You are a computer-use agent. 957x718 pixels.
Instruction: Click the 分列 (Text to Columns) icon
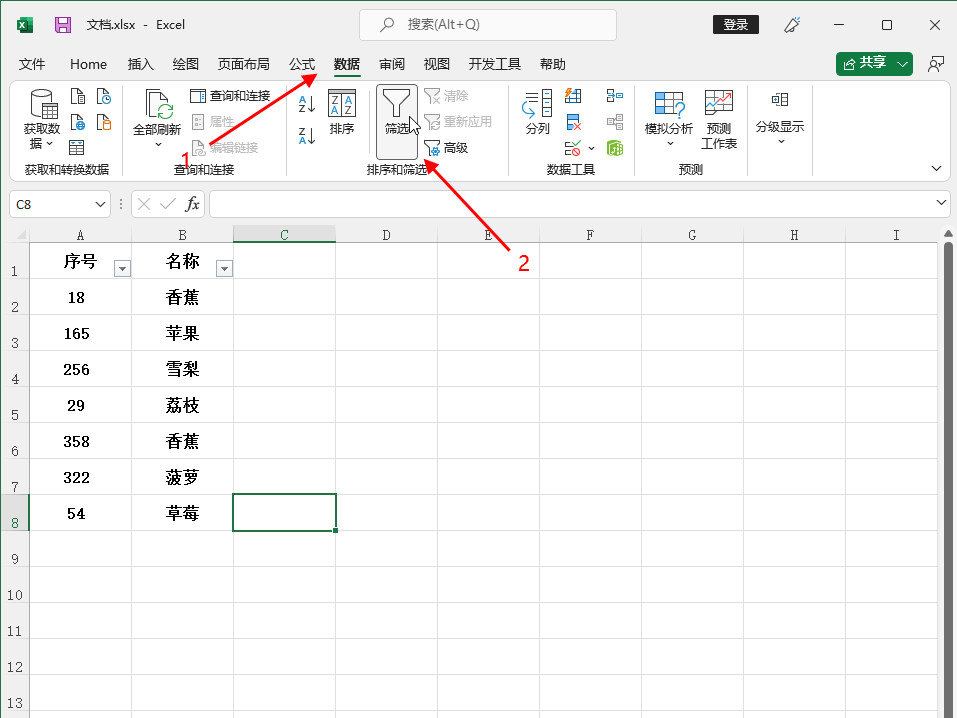pos(538,112)
